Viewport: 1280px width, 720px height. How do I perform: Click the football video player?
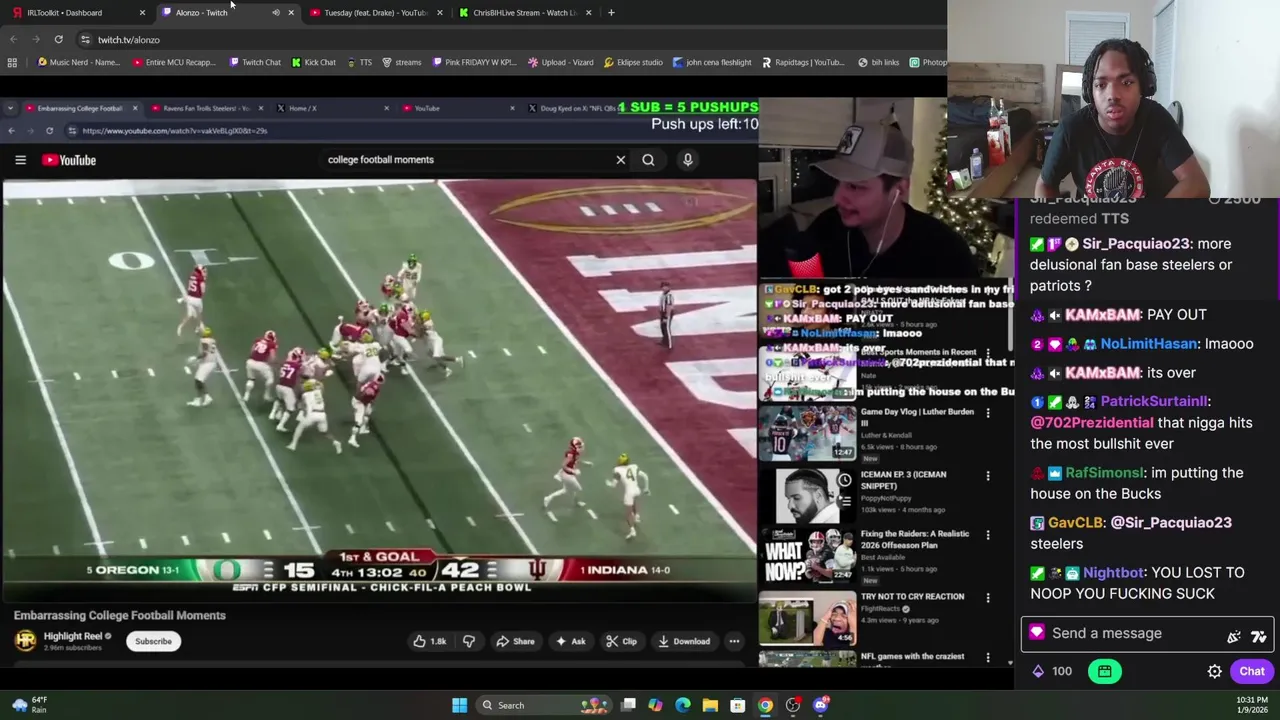pos(379,390)
